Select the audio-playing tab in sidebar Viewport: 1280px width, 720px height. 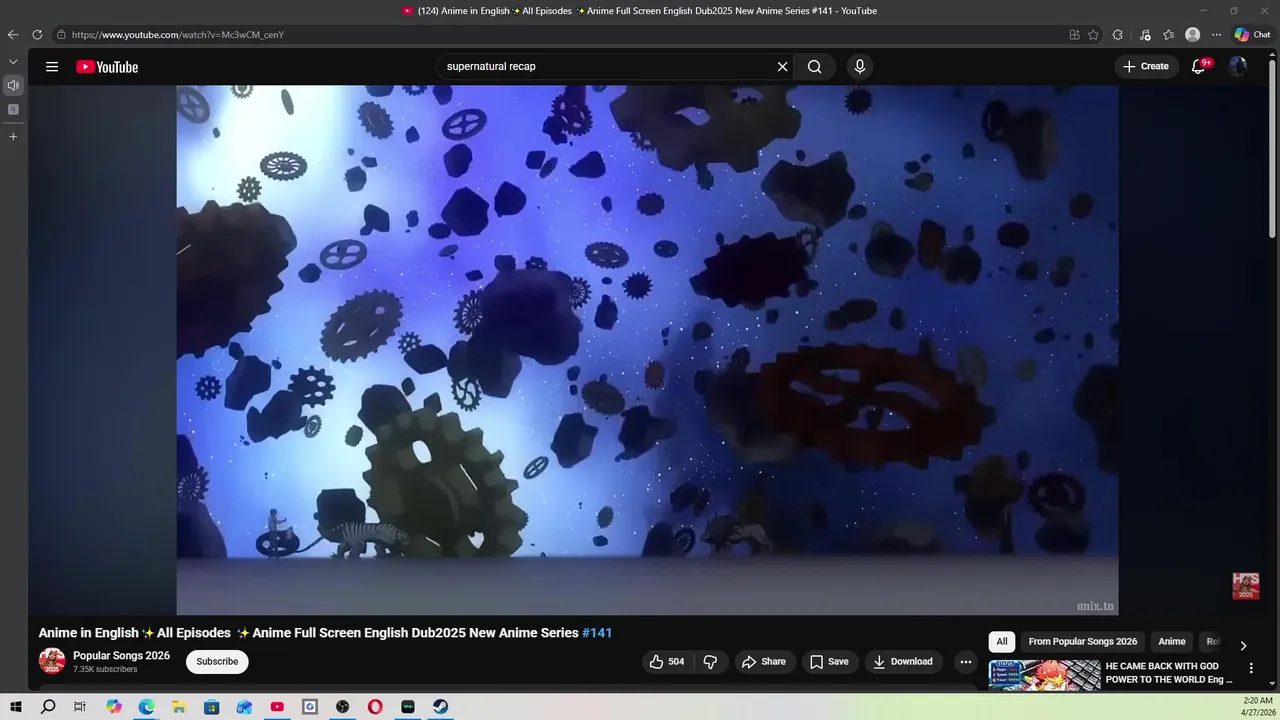point(13,85)
